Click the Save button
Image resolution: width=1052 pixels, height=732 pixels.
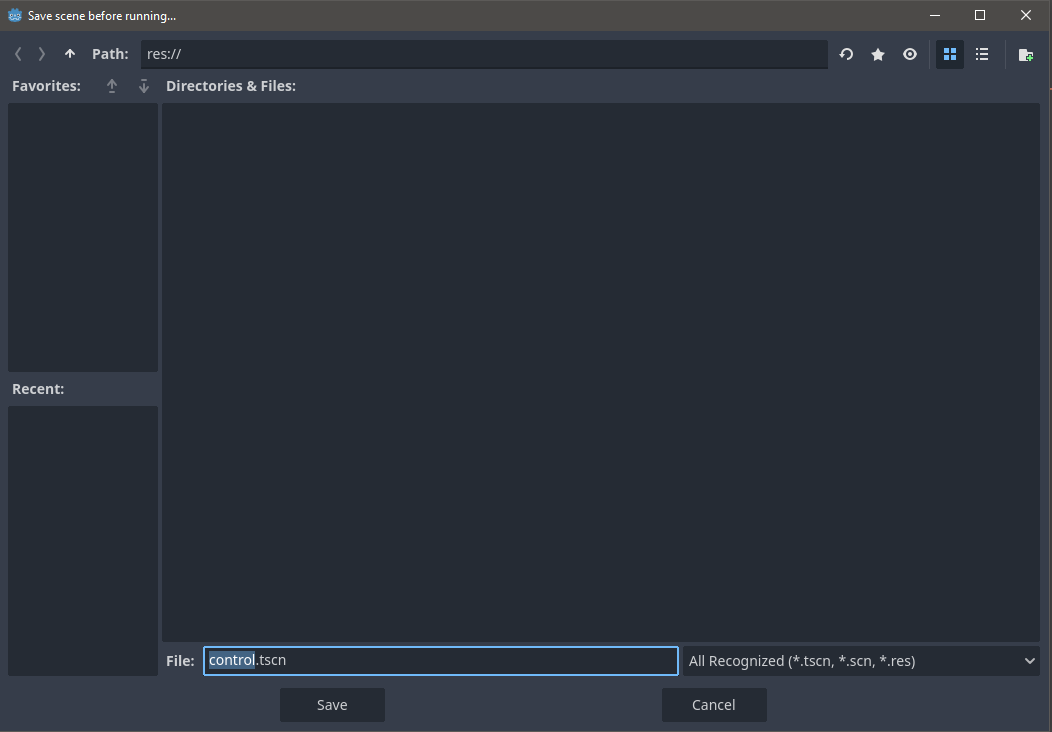click(332, 704)
